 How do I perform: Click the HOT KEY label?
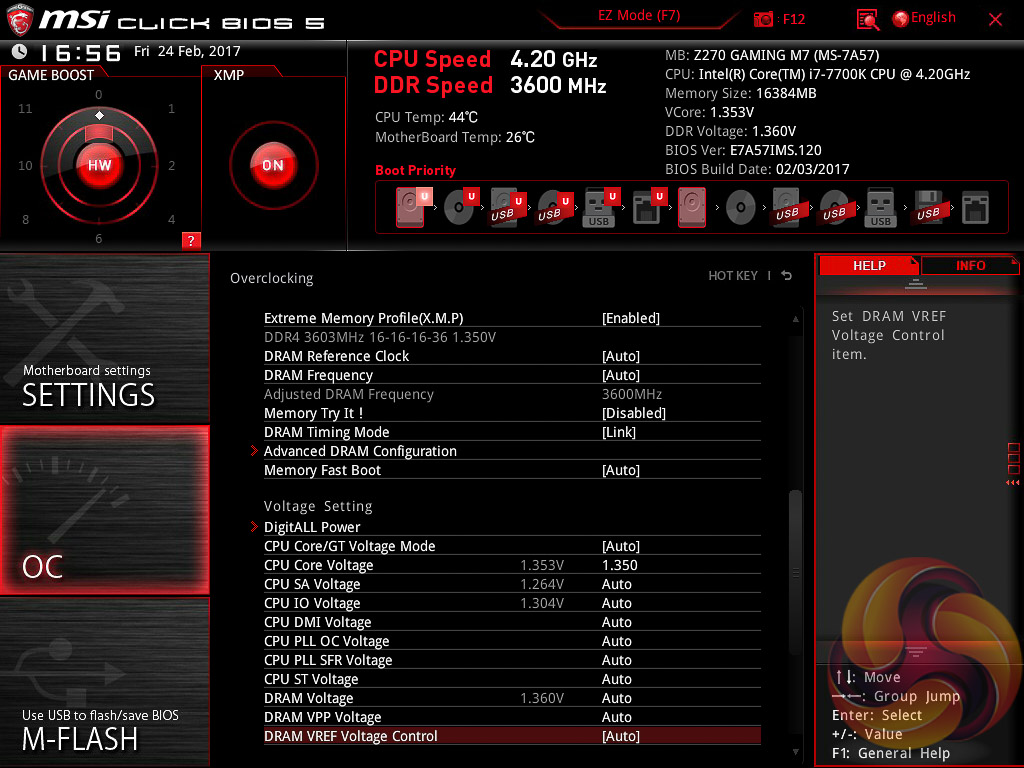733,276
